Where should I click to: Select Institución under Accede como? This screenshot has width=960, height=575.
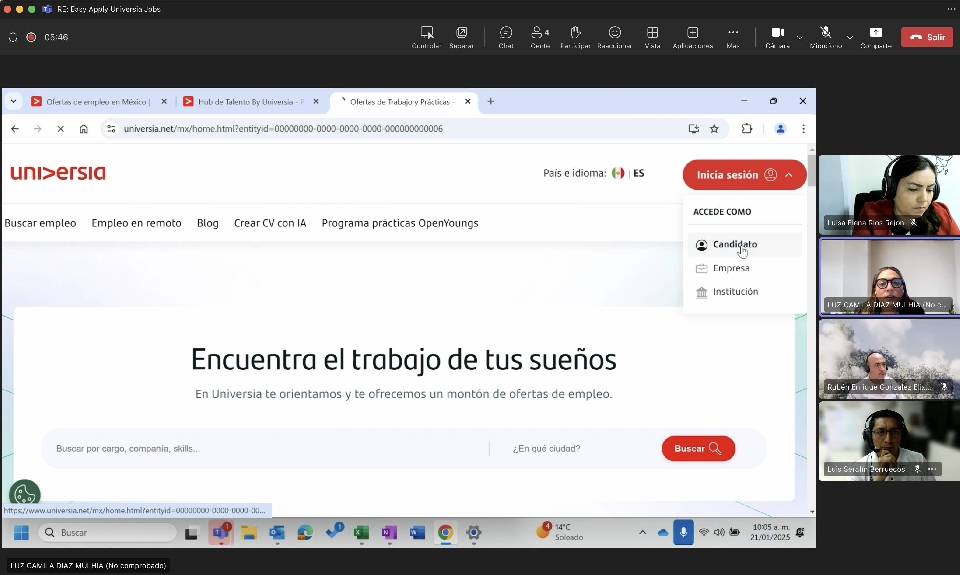point(744,292)
